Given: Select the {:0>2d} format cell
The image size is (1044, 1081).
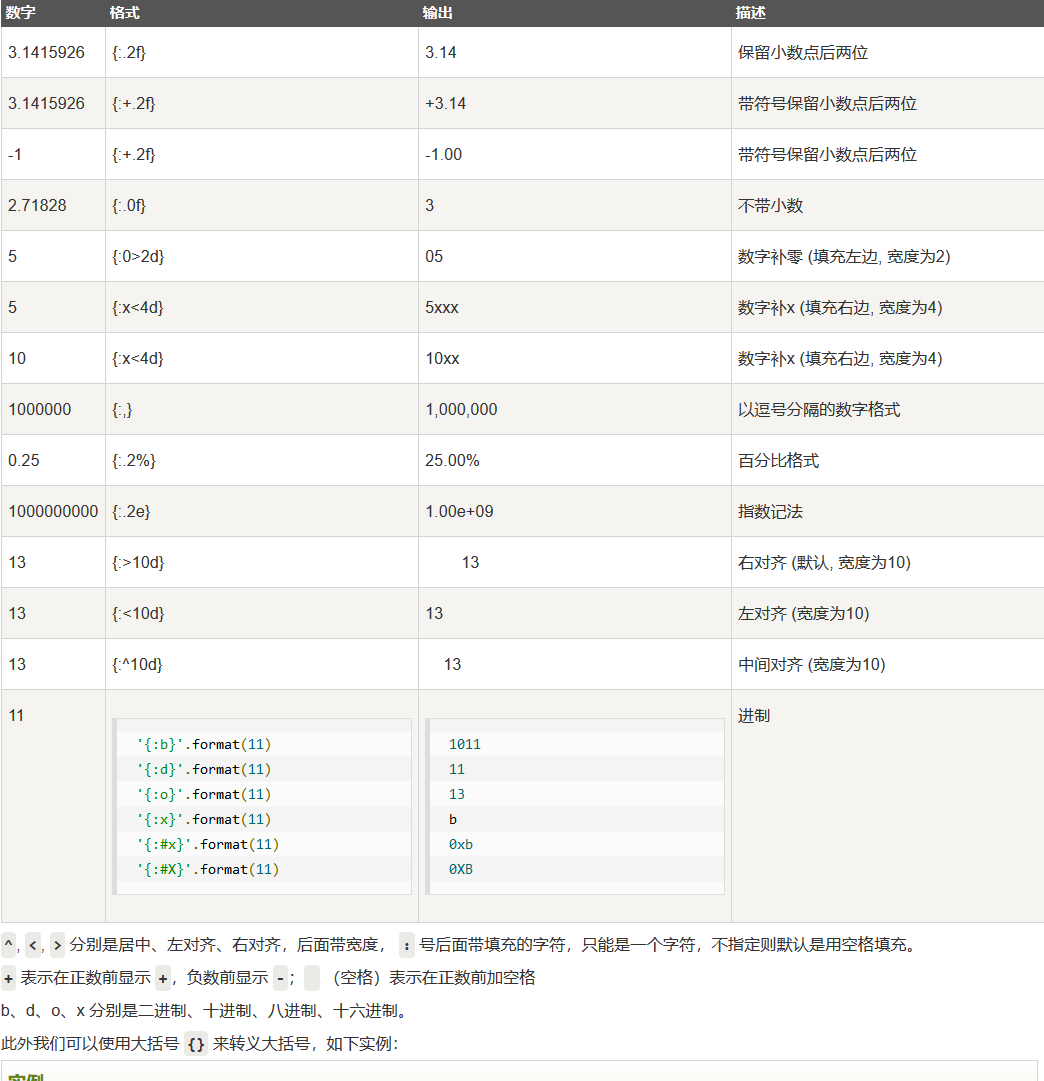Looking at the screenshot, I should 262,256.
